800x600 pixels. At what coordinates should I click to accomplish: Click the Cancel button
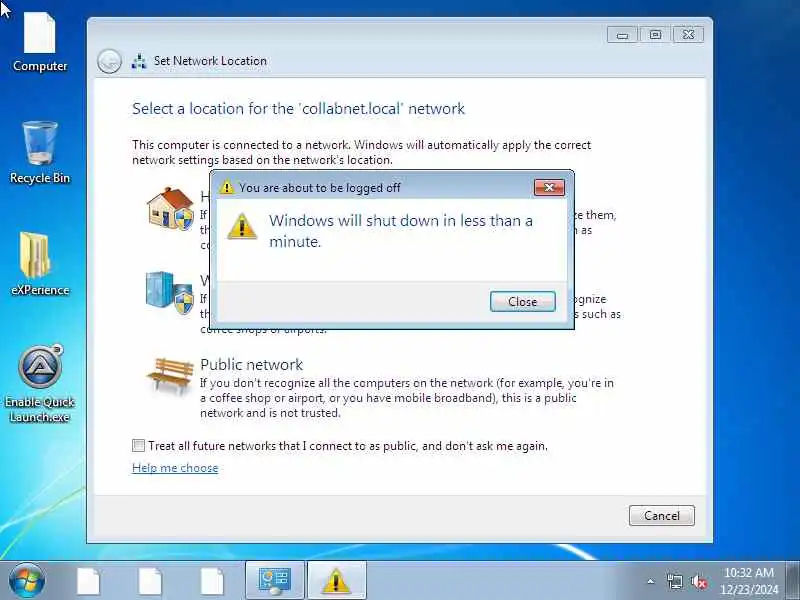coord(662,515)
